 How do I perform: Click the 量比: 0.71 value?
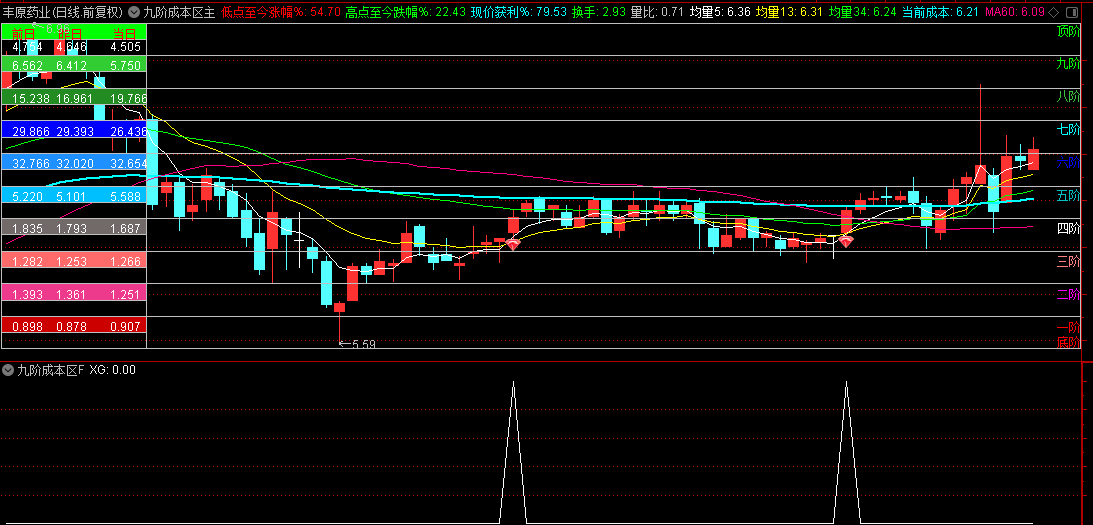pyautogui.click(x=657, y=12)
